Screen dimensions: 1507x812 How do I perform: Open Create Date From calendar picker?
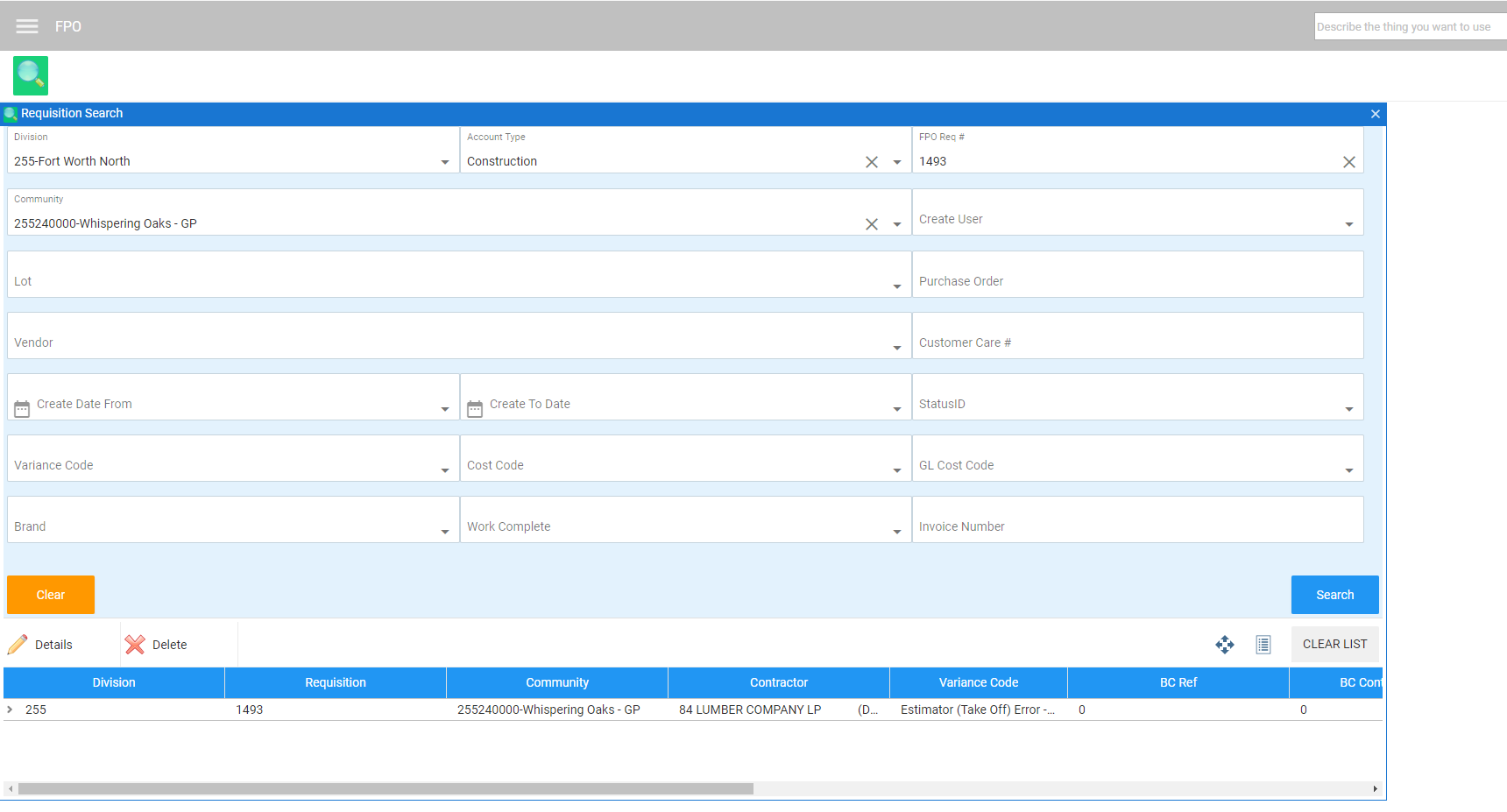pos(22,409)
